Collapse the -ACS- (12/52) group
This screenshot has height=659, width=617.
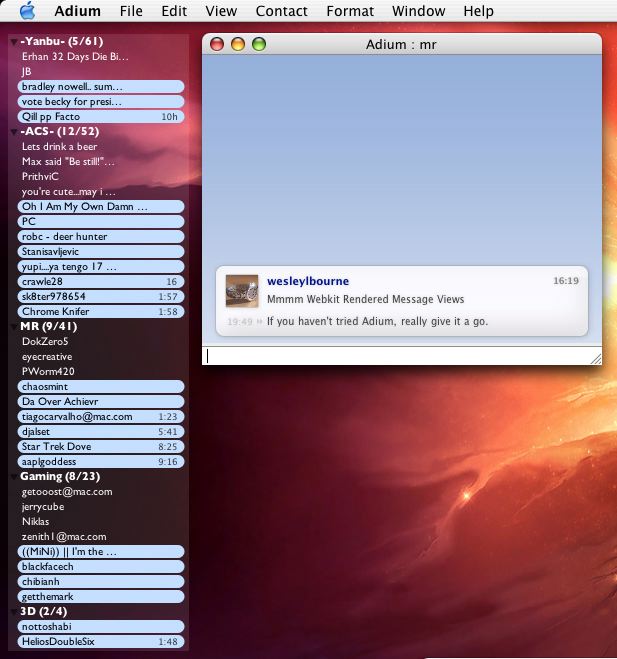[14, 132]
